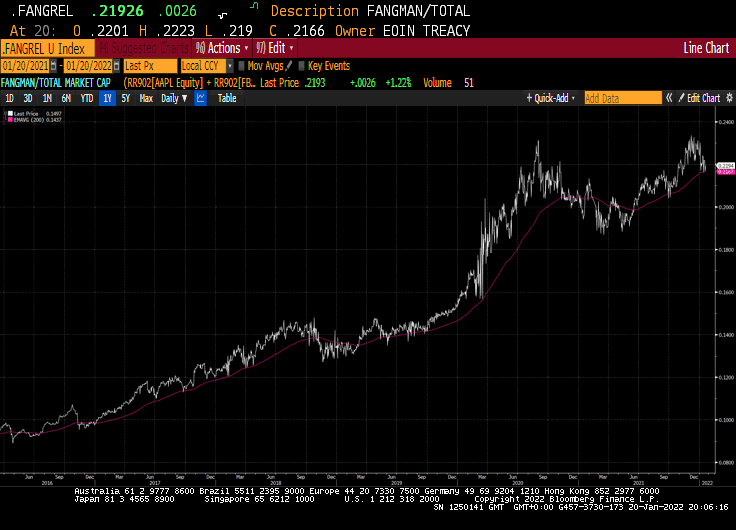Image resolution: width=736 pixels, height=530 pixels.
Task: Click the double-chevron collapse icon
Action: pos(669,98)
